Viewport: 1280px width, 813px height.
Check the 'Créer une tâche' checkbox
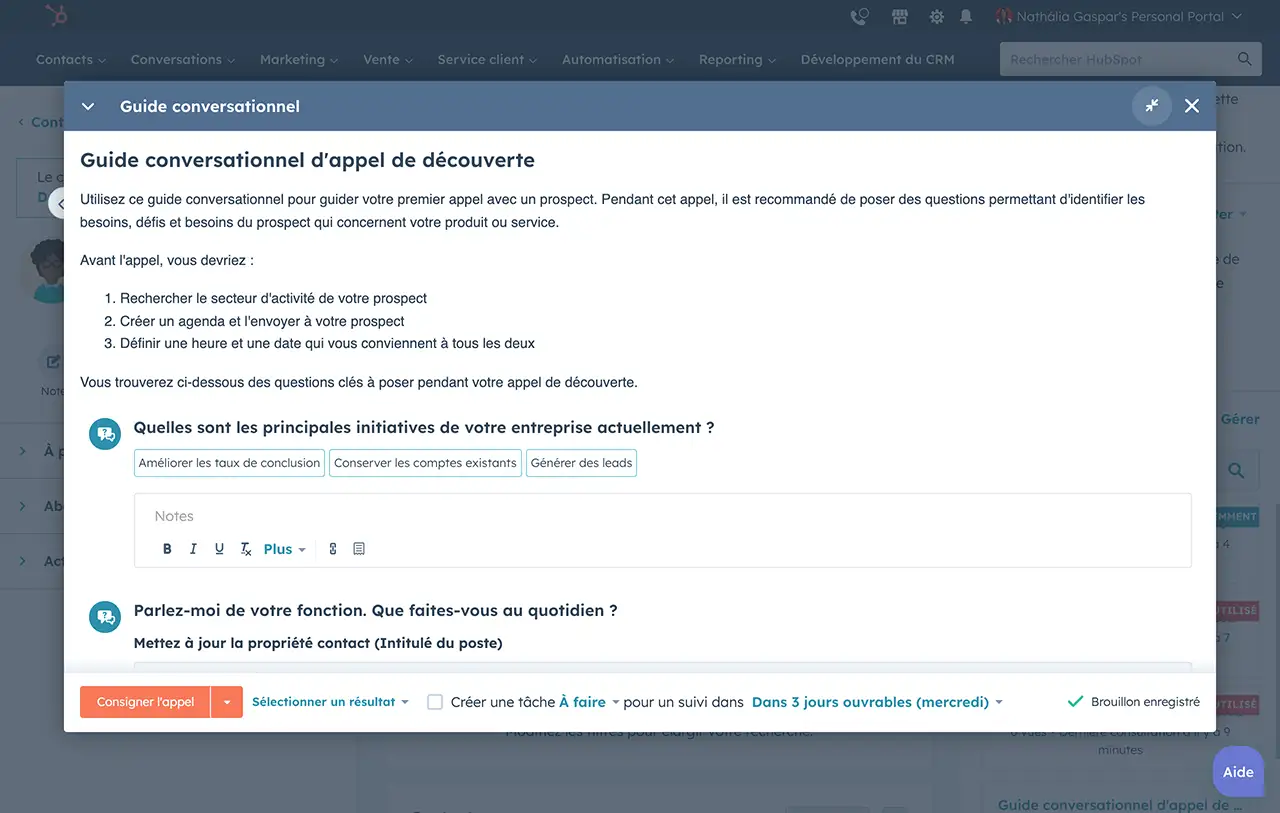pyautogui.click(x=435, y=702)
